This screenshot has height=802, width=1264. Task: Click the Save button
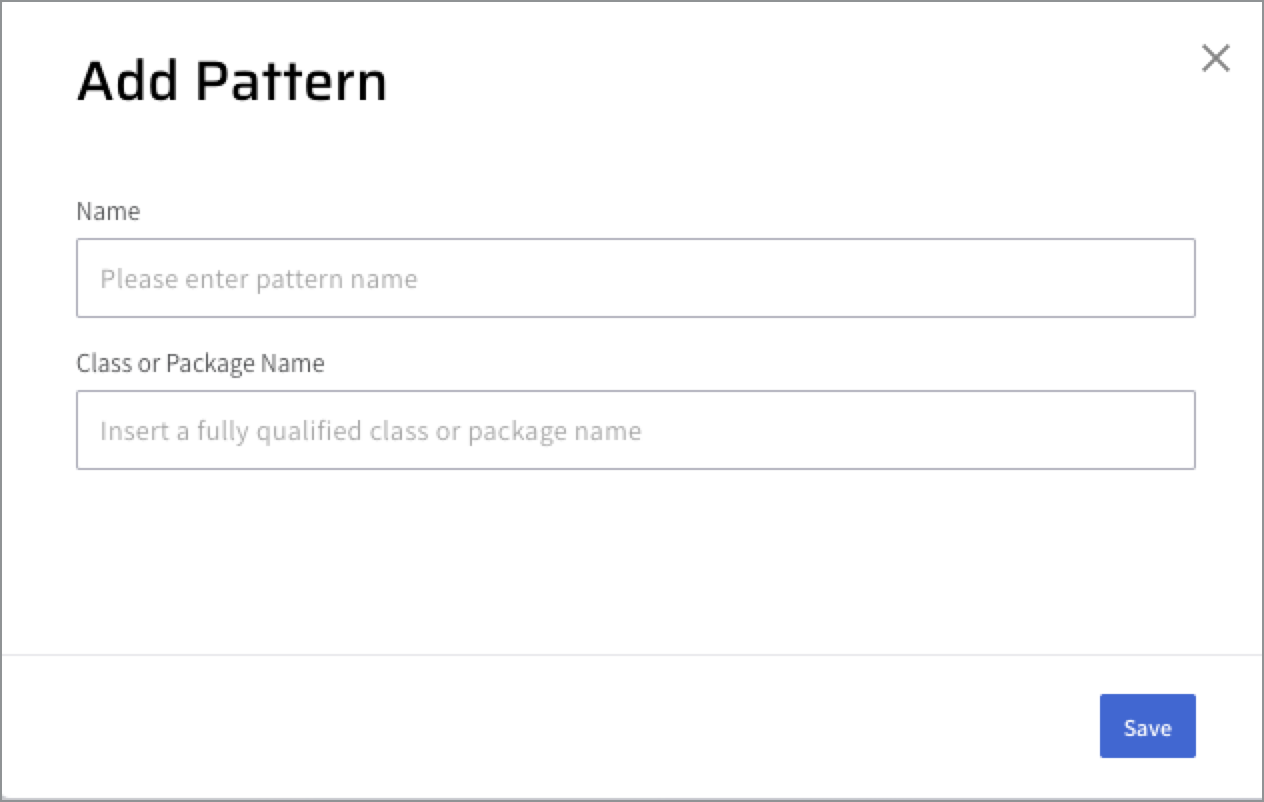[1147, 727]
